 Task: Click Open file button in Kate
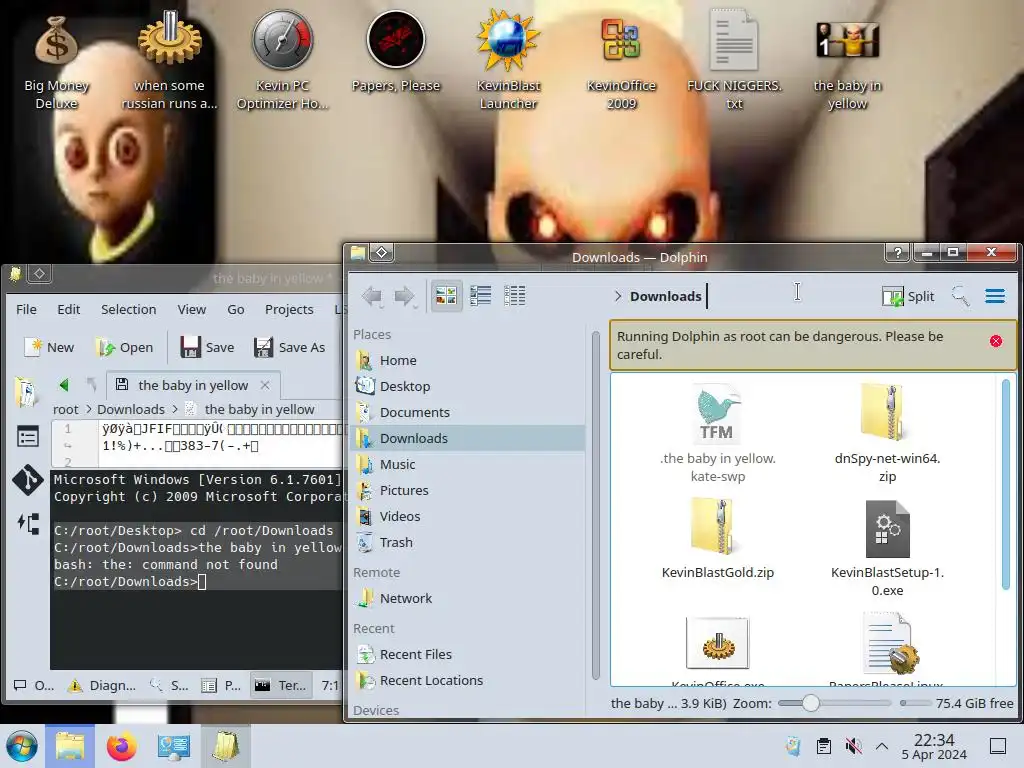pyautogui.click(x=124, y=347)
